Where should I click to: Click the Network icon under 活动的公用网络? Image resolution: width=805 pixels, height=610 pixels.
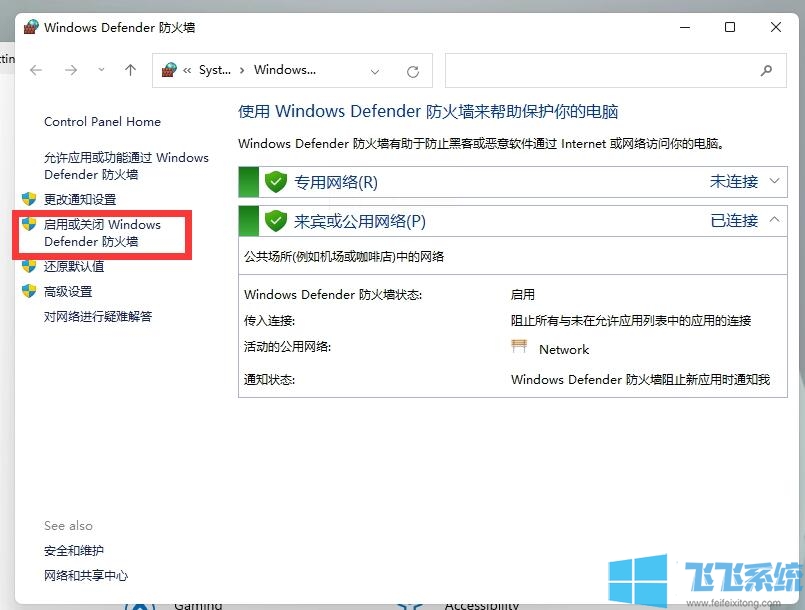(519, 348)
